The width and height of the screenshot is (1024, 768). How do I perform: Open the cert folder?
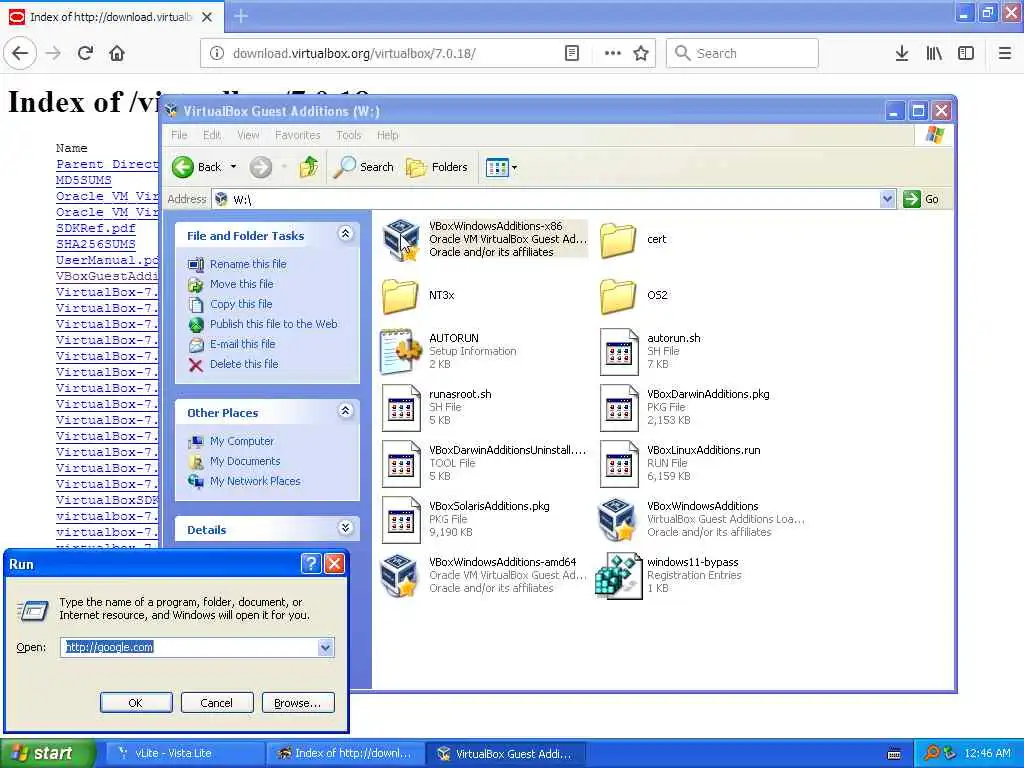click(617, 240)
